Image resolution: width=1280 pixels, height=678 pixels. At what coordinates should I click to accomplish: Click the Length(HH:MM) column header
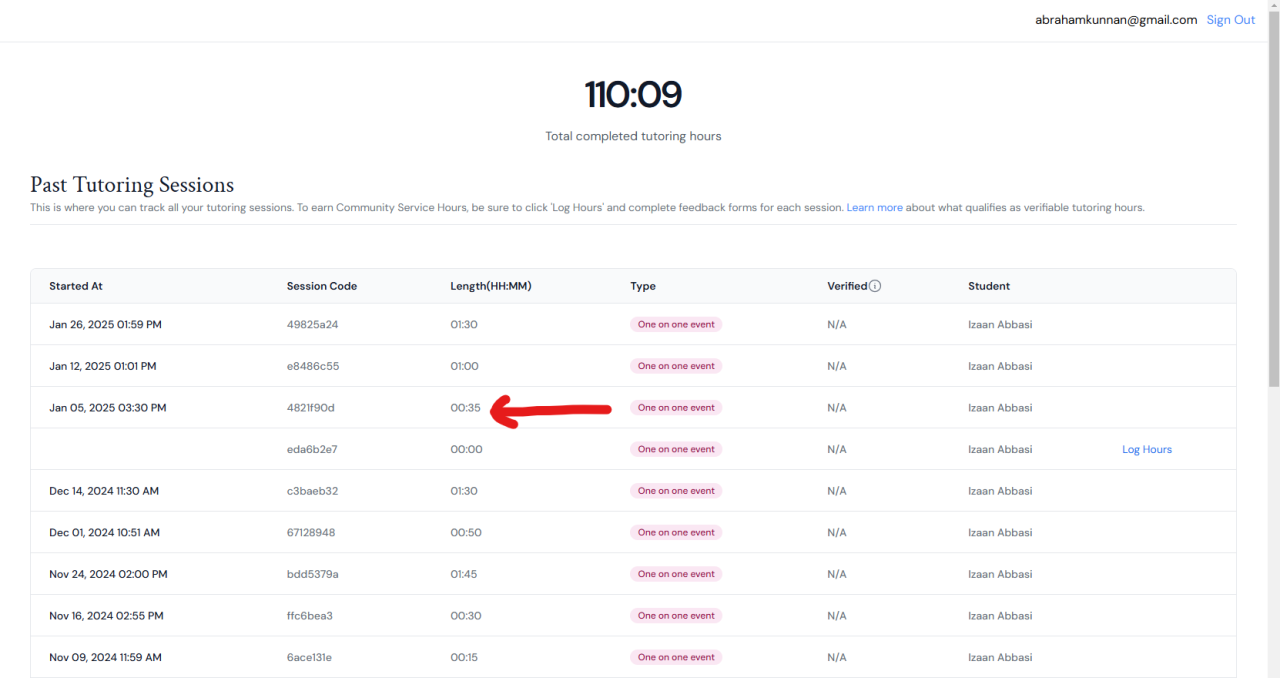(x=490, y=286)
